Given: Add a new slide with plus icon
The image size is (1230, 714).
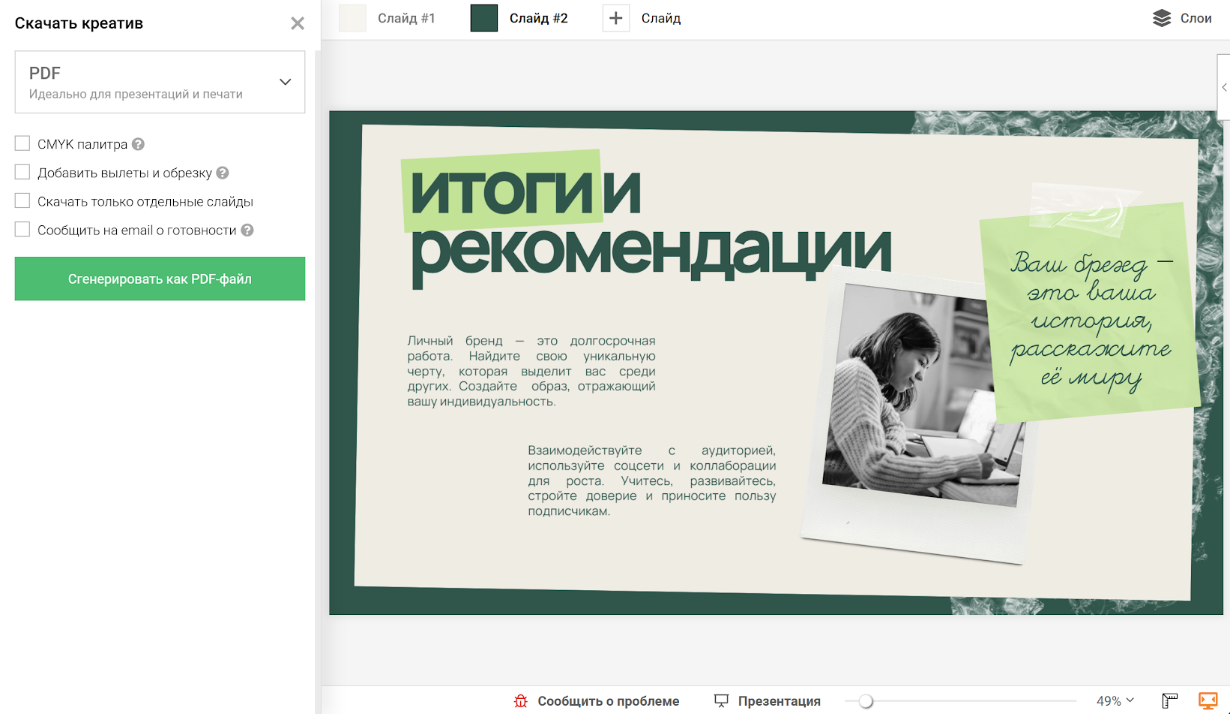Looking at the screenshot, I should coord(616,18).
